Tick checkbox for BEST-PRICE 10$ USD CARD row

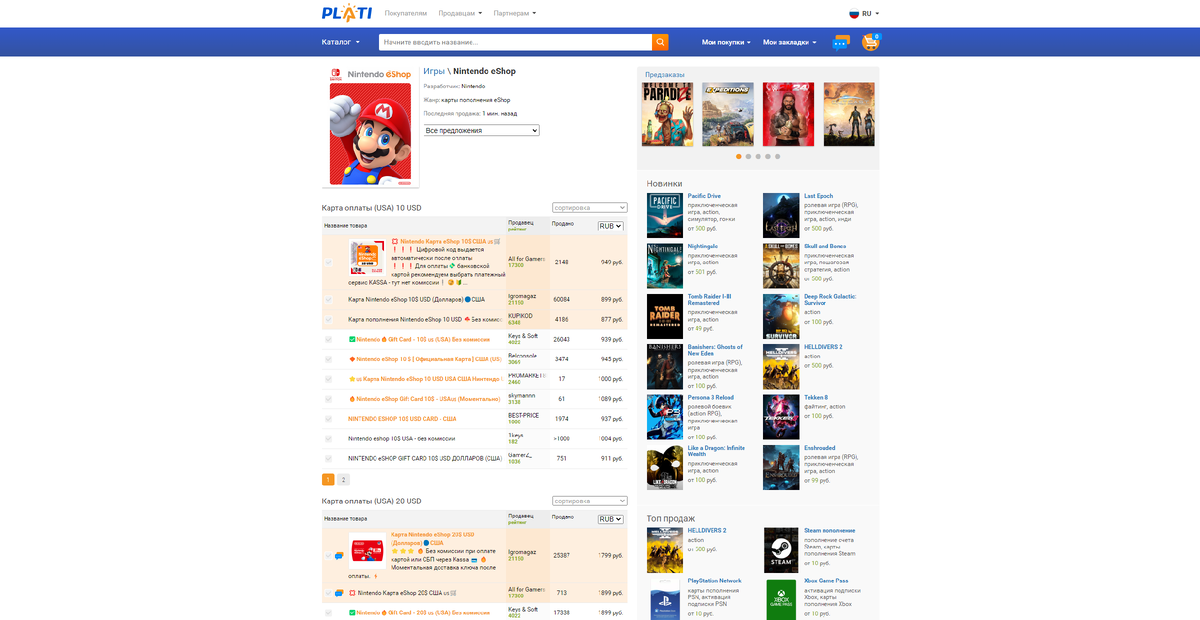pyautogui.click(x=328, y=419)
